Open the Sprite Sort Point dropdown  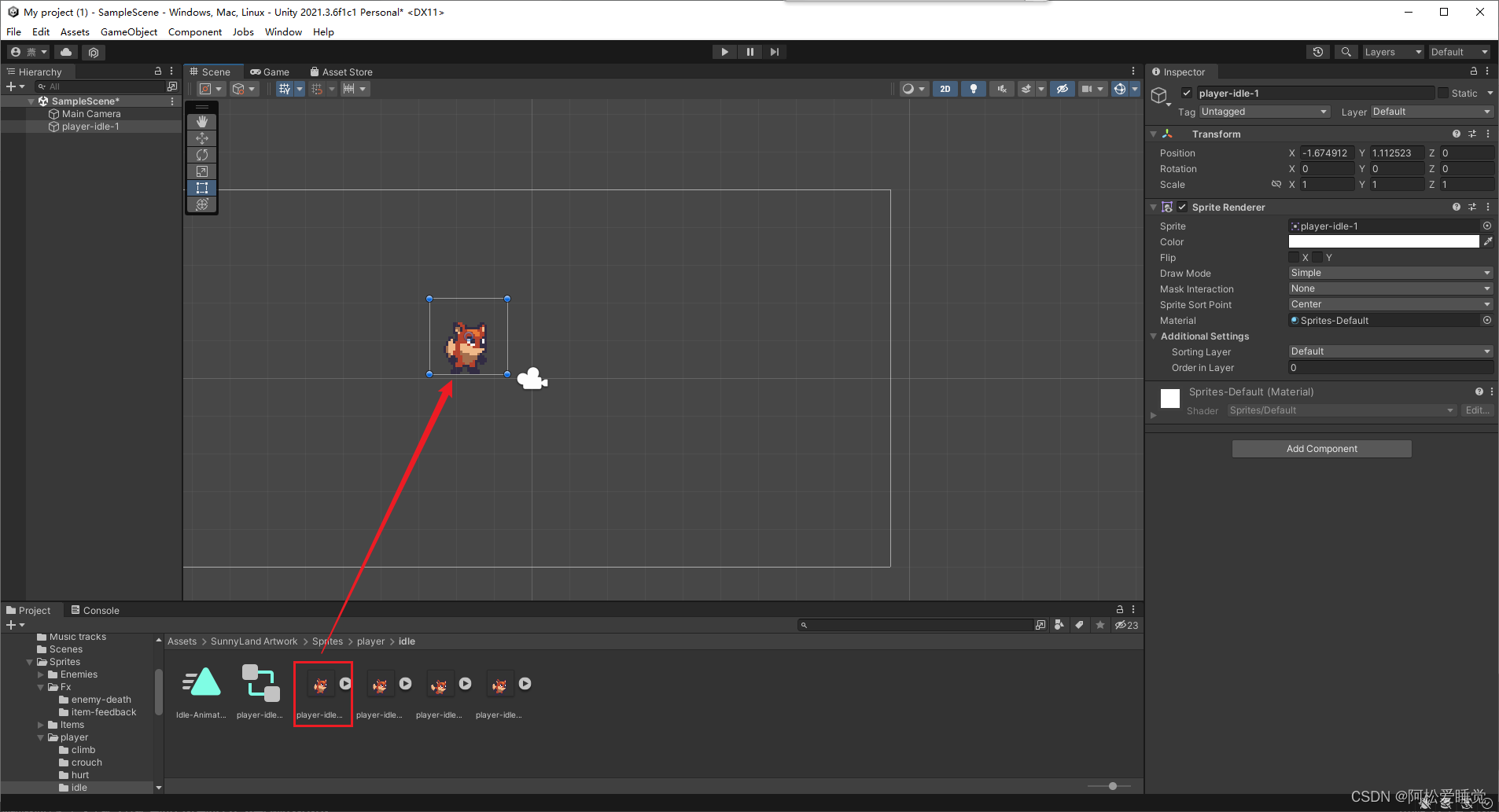point(1390,305)
